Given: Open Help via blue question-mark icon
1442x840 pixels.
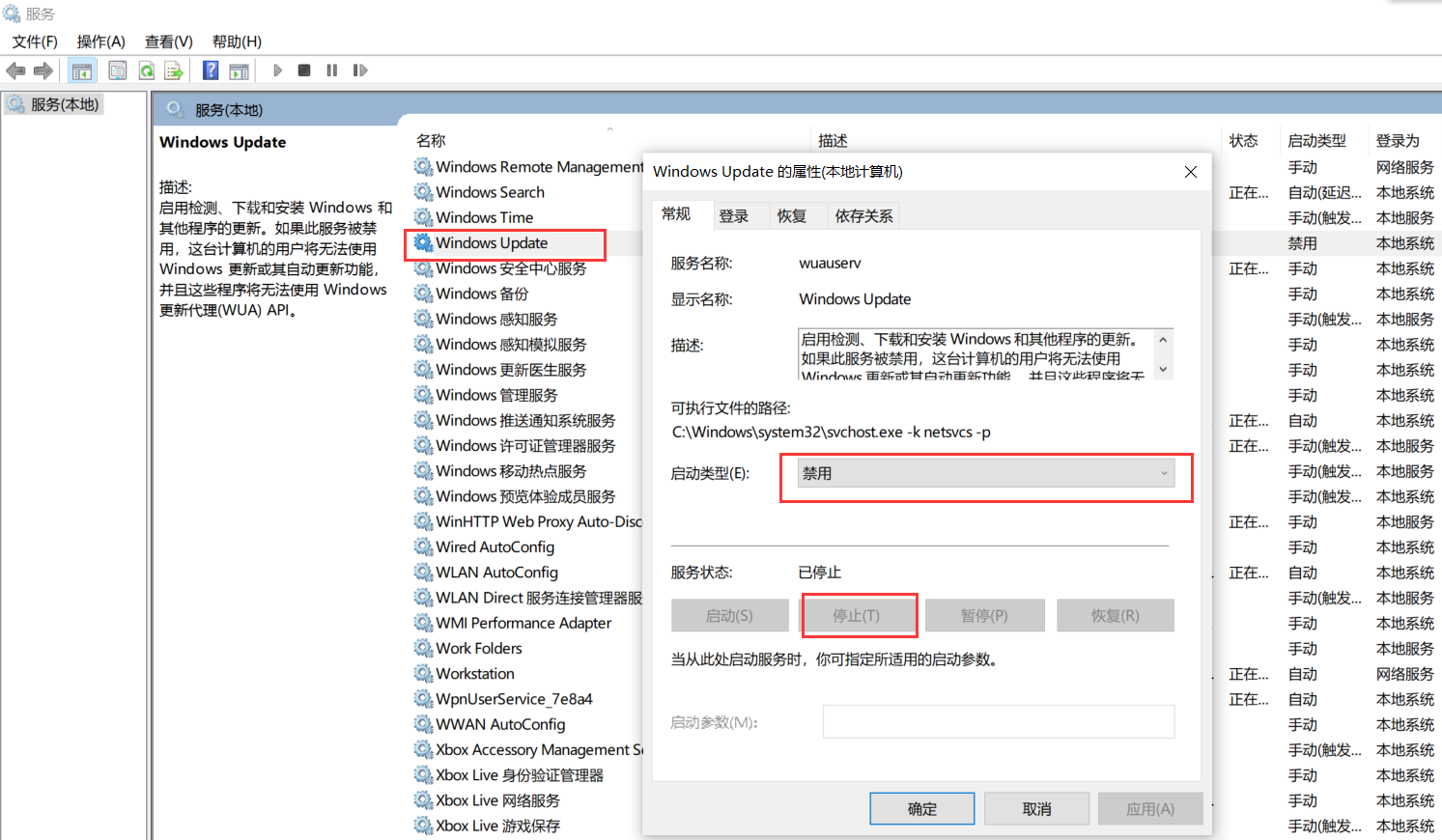Looking at the screenshot, I should (211, 70).
